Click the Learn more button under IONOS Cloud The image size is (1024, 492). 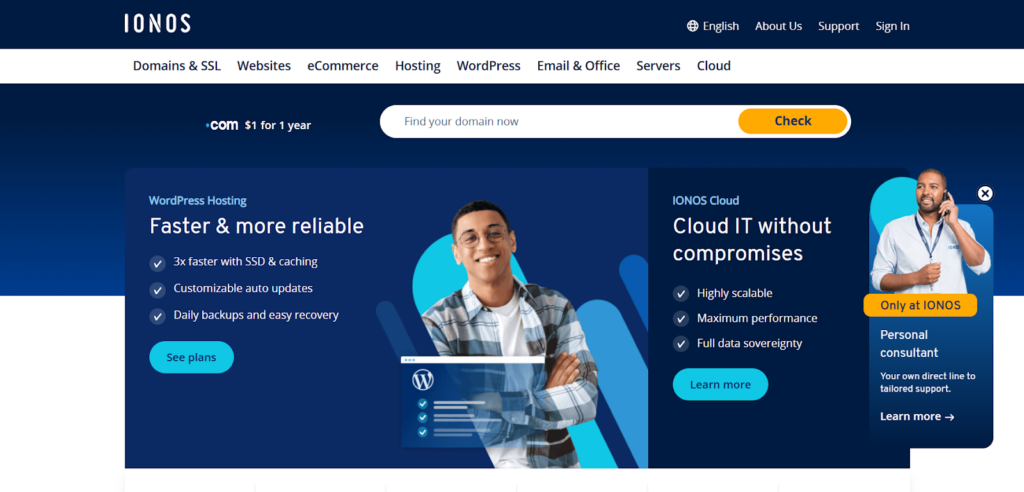coord(720,384)
